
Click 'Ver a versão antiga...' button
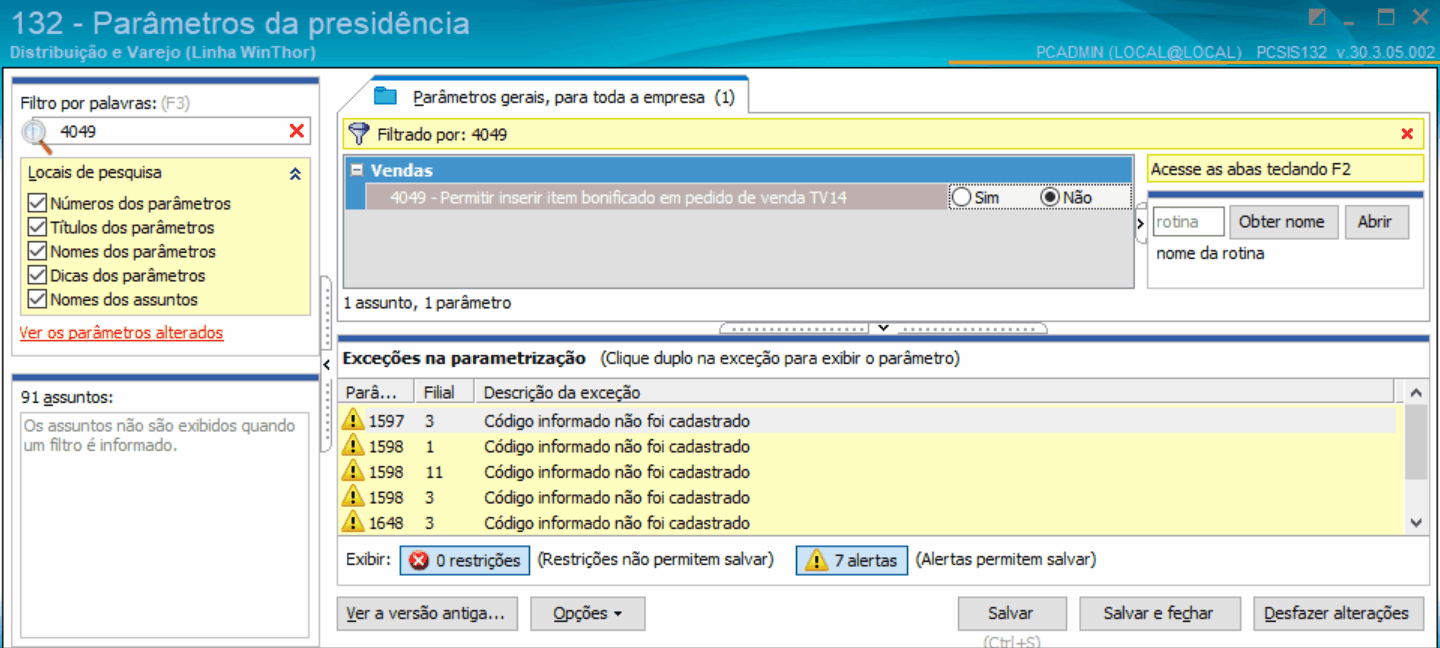(x=427, y=613)
